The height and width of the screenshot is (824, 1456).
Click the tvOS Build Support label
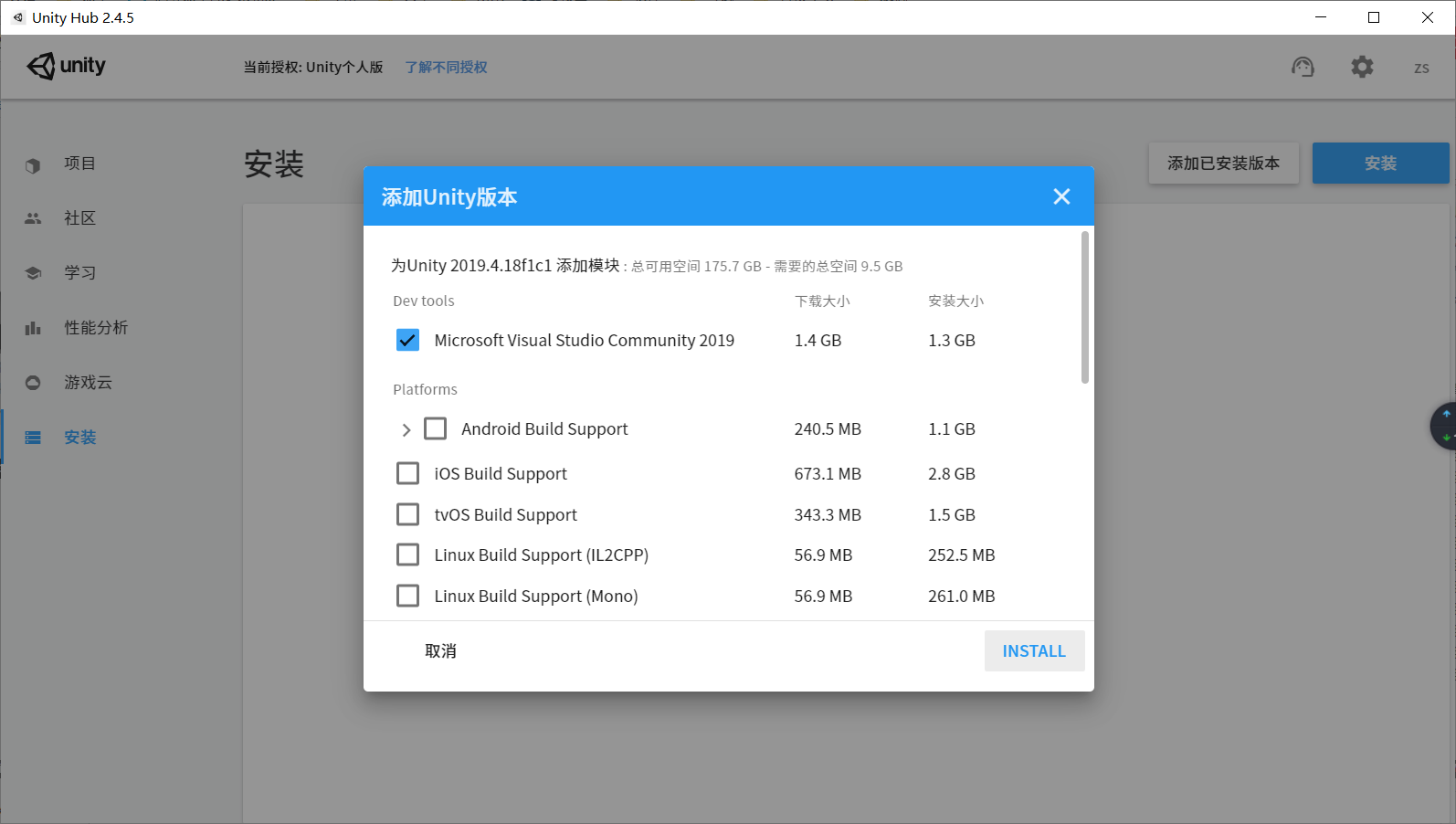pos(505,514)
